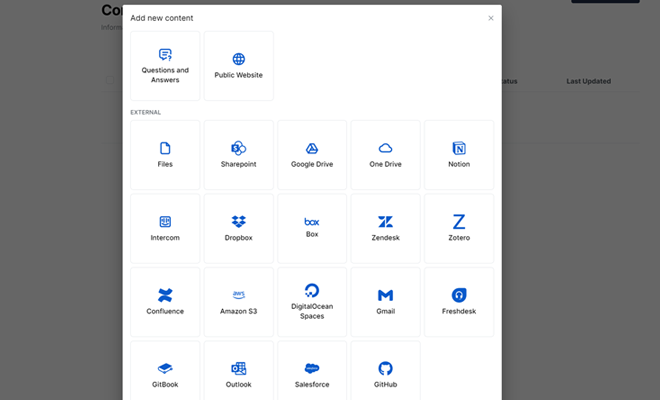
Task: Pick the Box integration tile
Action: (x=312, y=229)
